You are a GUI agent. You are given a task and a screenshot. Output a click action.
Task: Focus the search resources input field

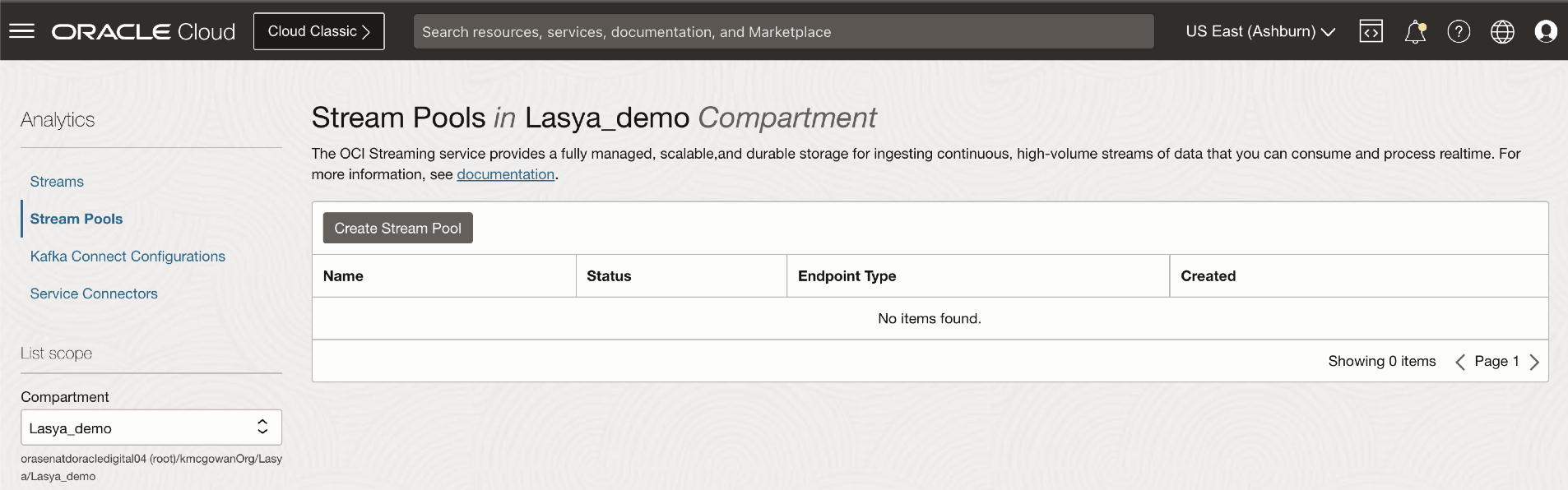tap(783, 31)
